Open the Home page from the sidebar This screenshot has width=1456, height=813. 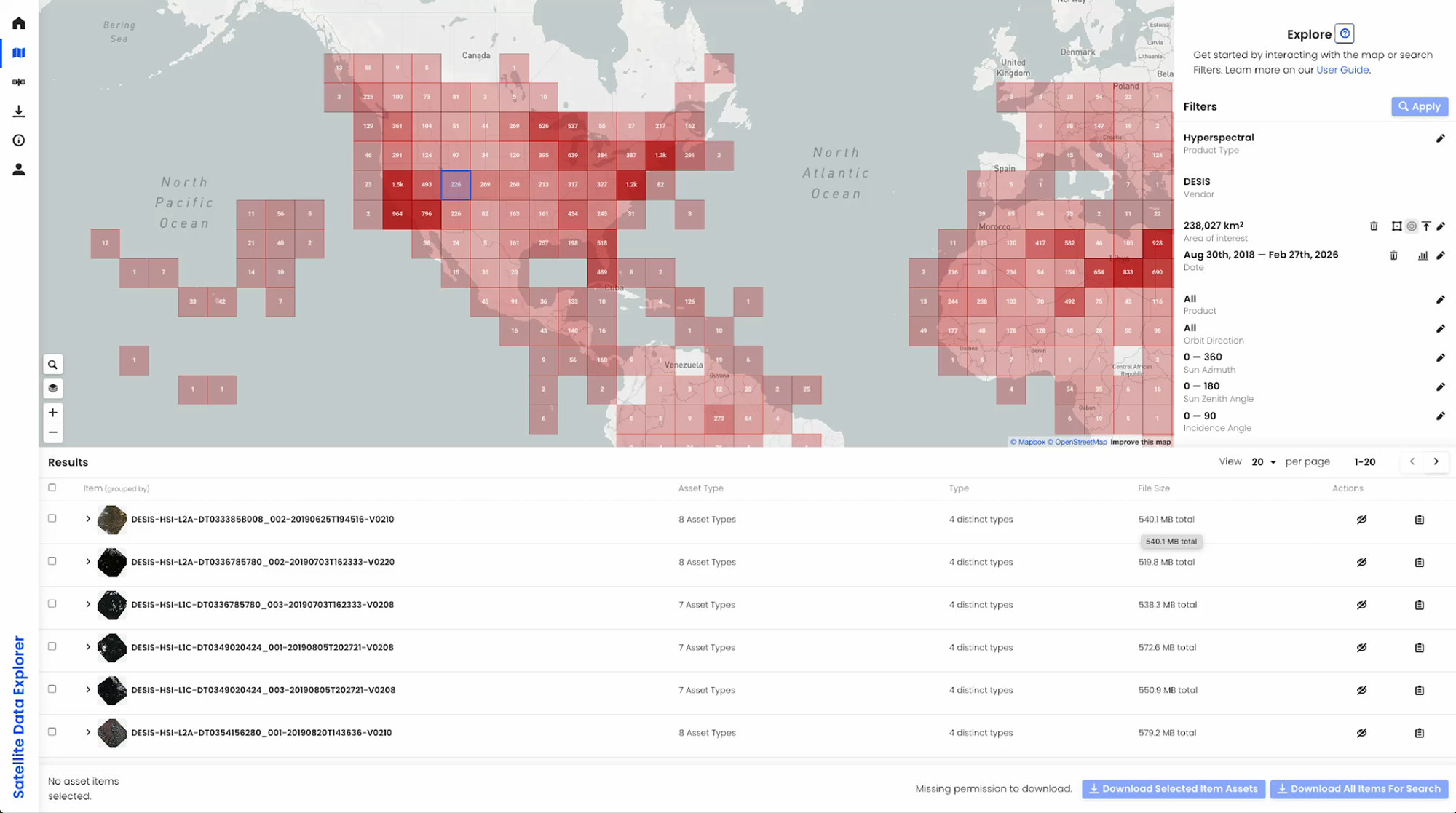(19, 23)
